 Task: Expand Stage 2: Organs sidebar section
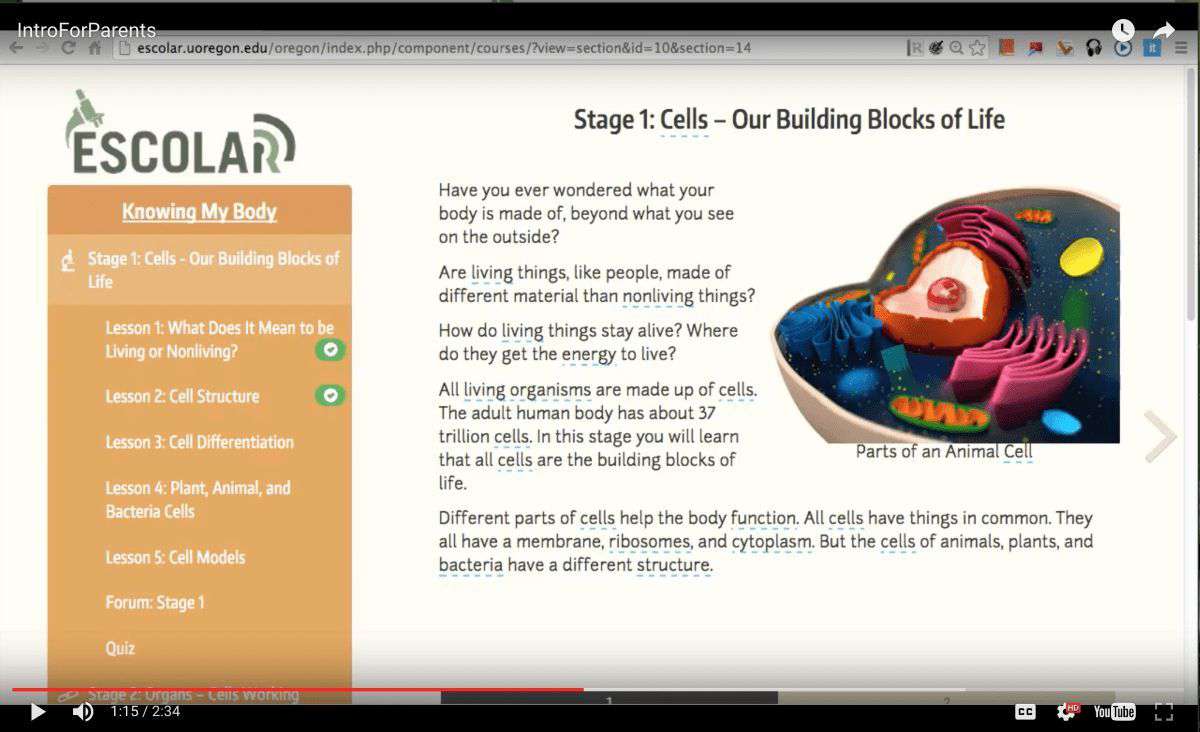click(x=193, y=694)
